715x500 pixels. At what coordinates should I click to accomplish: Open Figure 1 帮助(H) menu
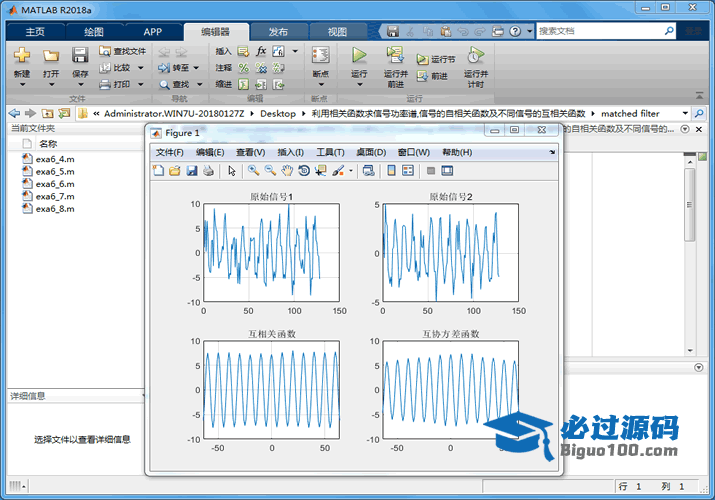457,152
